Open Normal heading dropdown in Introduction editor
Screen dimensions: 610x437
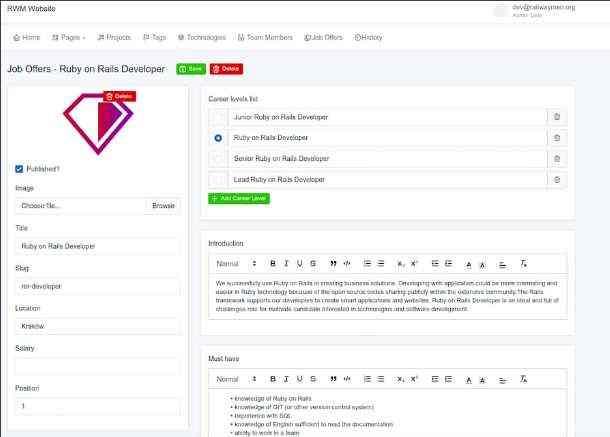point(236,263)
